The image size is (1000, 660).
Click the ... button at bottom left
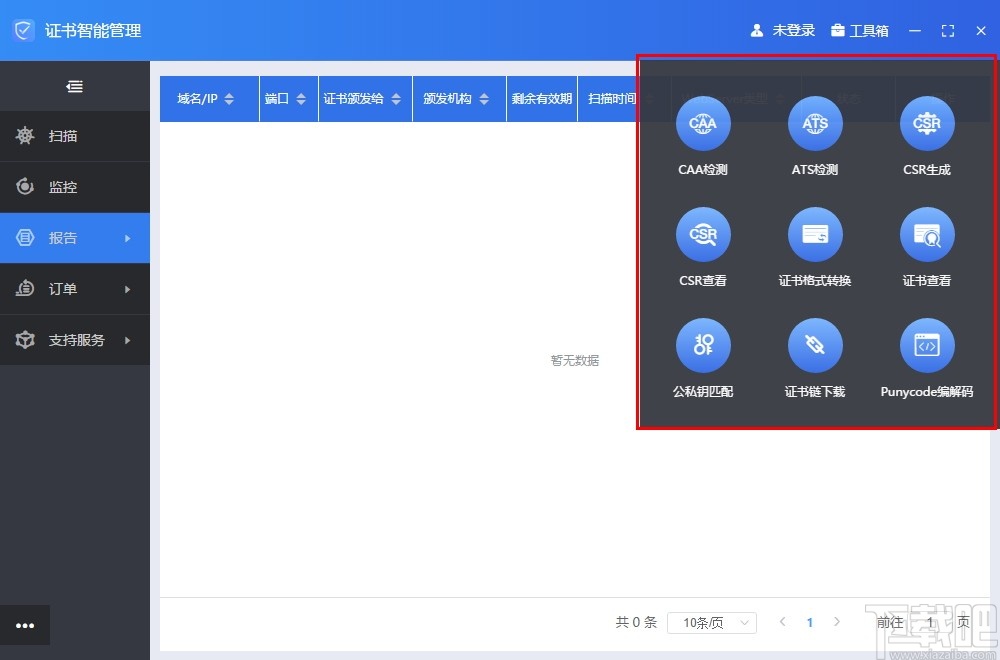[x=25, y=625]
